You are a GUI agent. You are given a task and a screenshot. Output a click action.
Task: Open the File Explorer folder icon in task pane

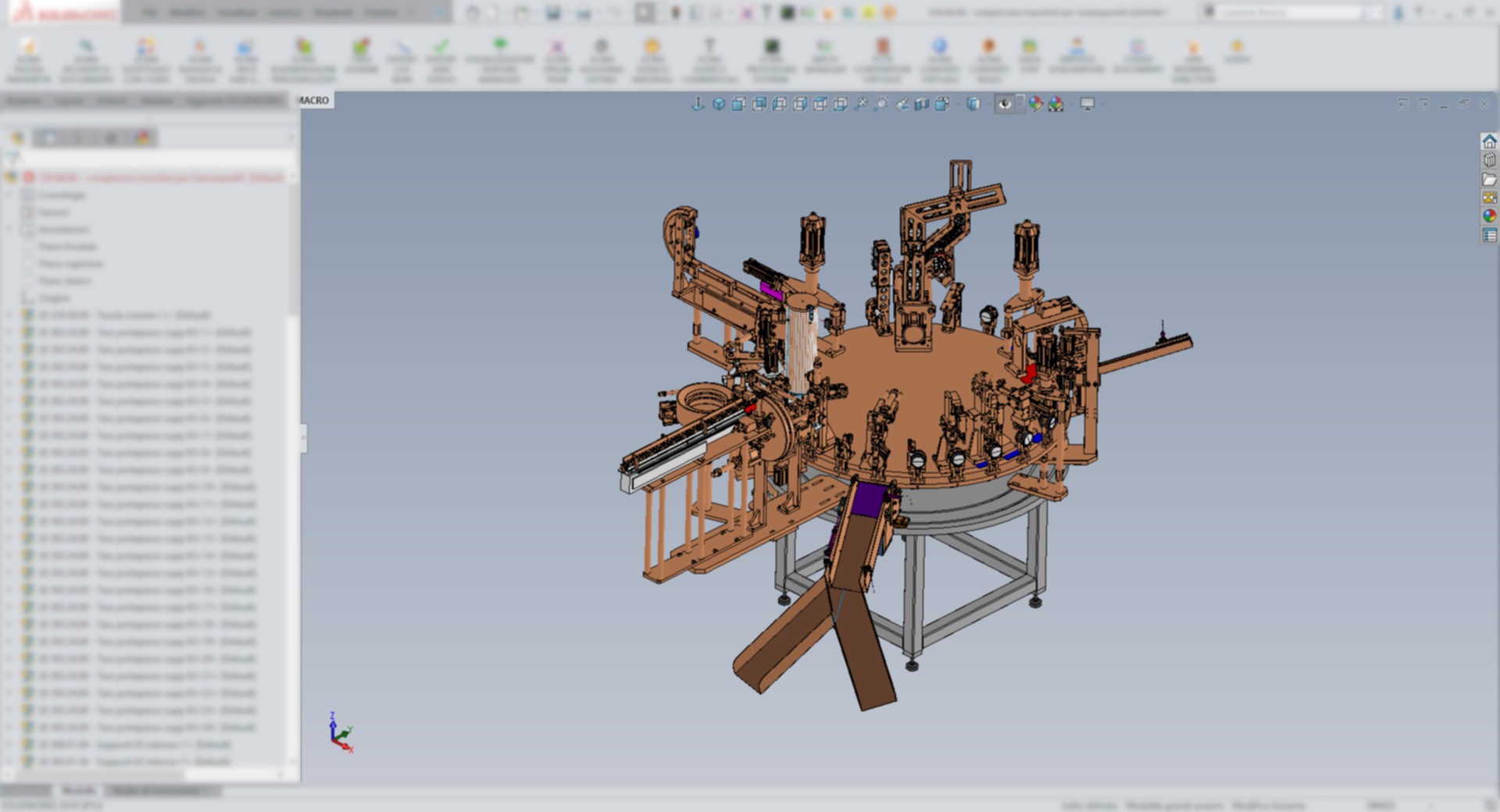(1489, 179)
